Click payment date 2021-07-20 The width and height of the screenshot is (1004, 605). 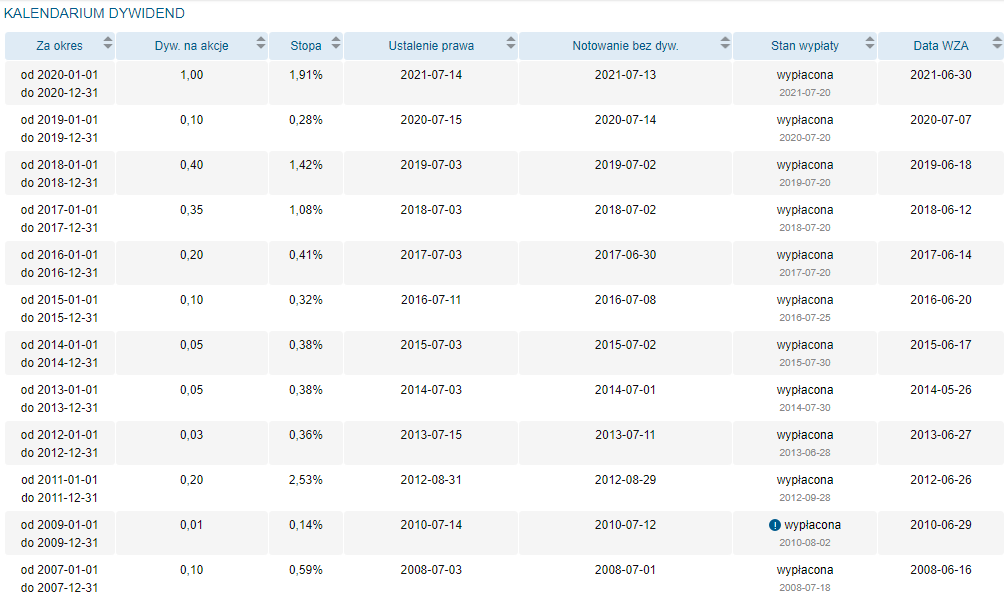(805, 93)
